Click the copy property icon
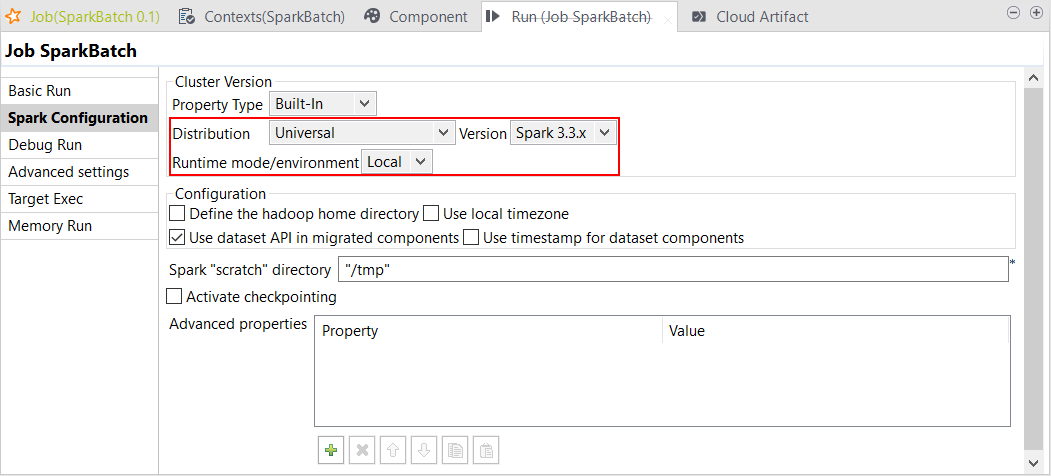Viewport: 1051px width, 476px height. point(455,450)
